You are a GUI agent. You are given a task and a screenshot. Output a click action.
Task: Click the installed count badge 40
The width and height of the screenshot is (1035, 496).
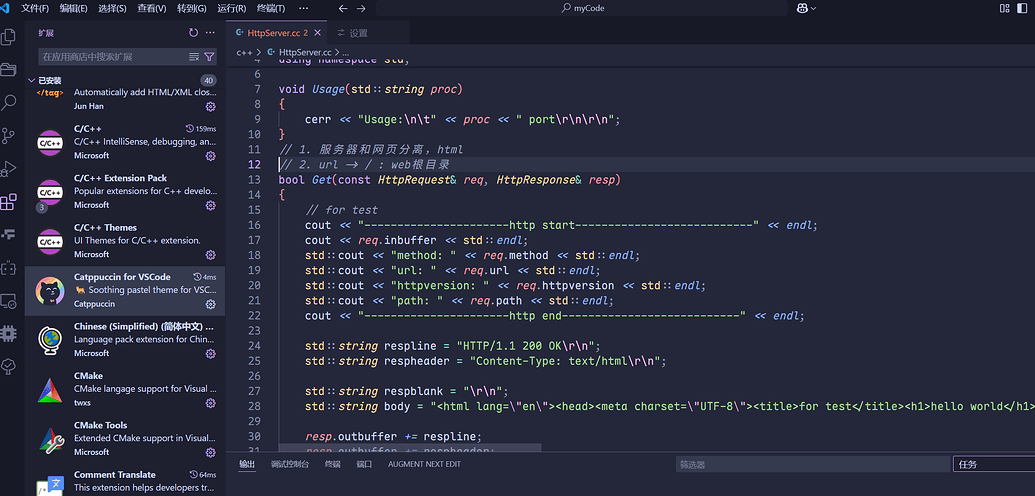click(x=209, y=81)
